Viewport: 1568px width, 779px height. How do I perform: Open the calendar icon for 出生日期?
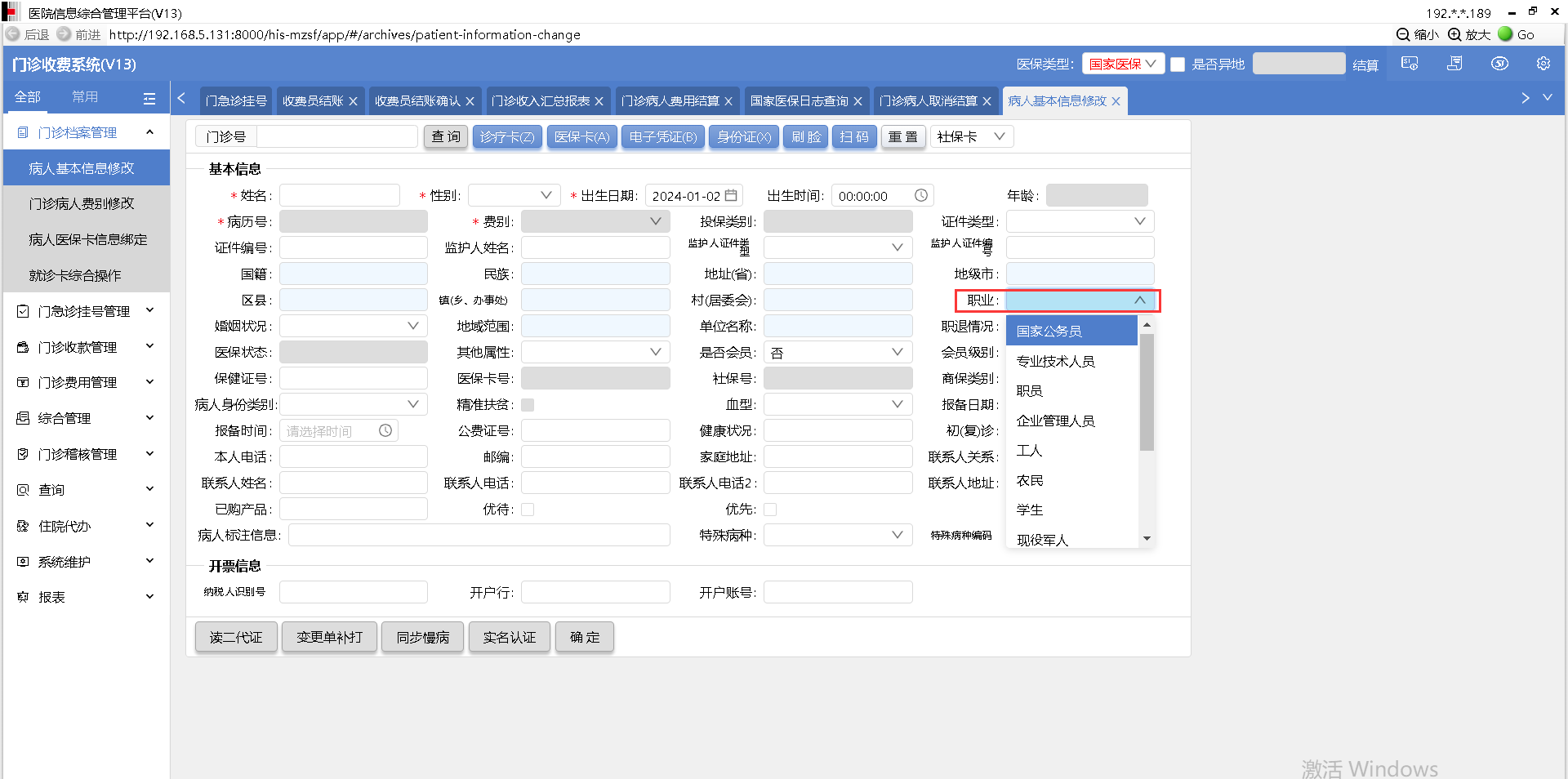pyautogui.click(x=731, y=195)
